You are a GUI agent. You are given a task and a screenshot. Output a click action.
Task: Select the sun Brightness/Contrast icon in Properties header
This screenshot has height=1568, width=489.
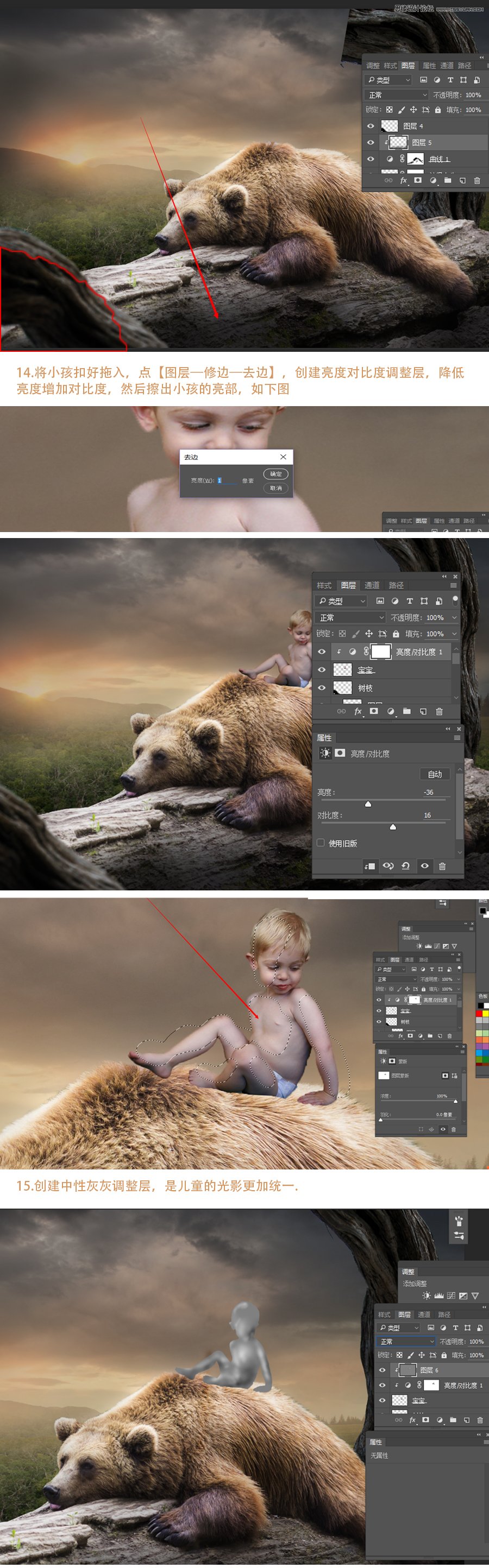coord(325,753)
